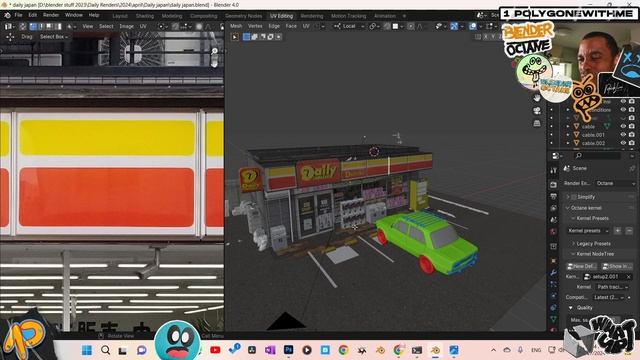Switch to the Animation workspace tab
The height and width of the screenshot is (360, 640).
[385, 16]
